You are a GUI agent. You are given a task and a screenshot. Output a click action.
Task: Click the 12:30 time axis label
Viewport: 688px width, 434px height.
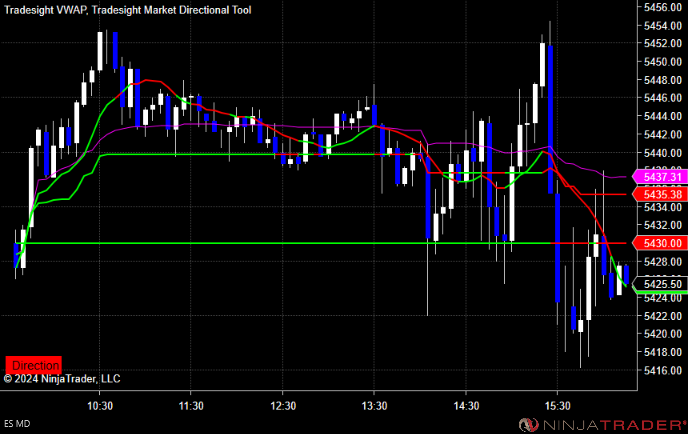pos(283,406)
